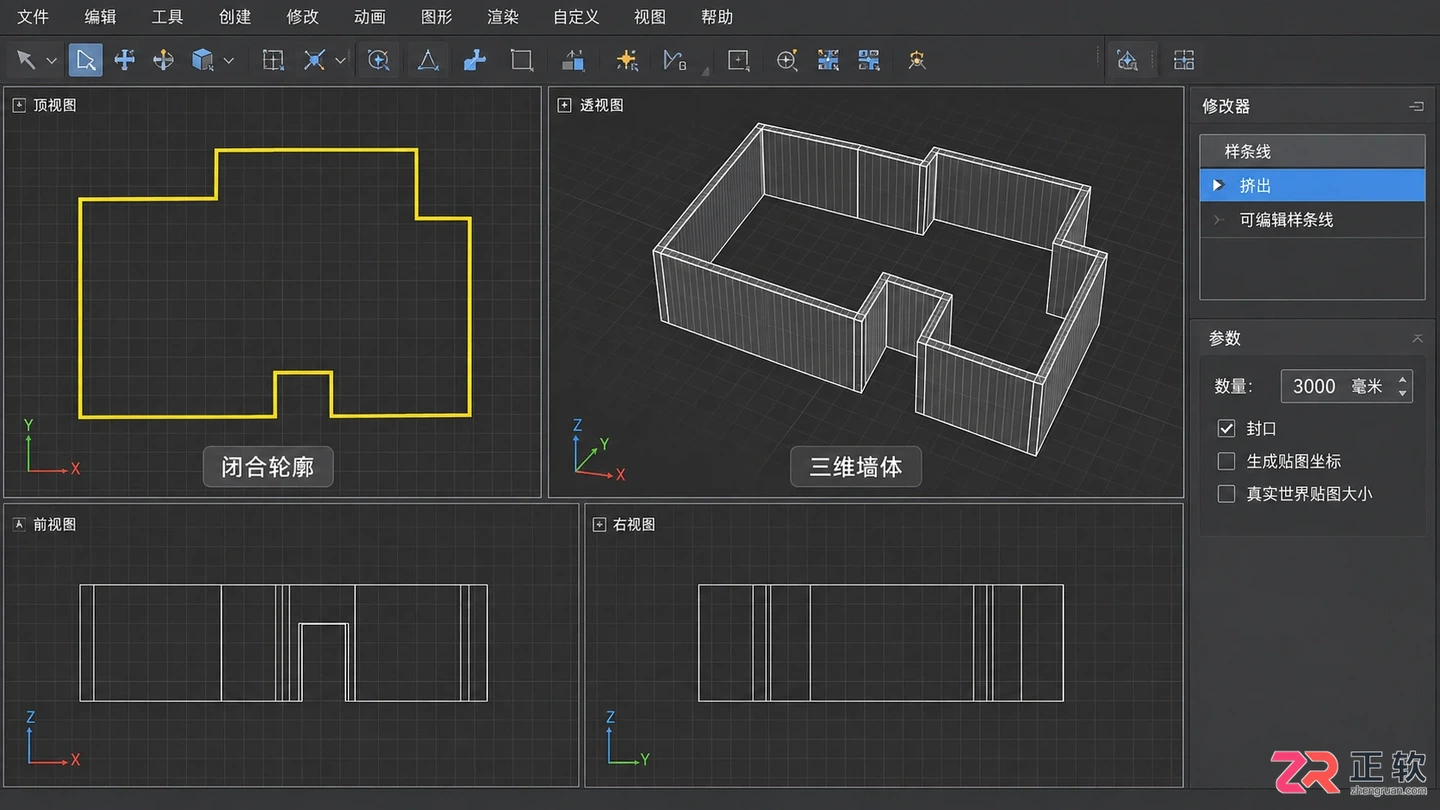Open the 渲染 menu
Viewport: 1440px width, 810px height.
(x=503, y=17)
